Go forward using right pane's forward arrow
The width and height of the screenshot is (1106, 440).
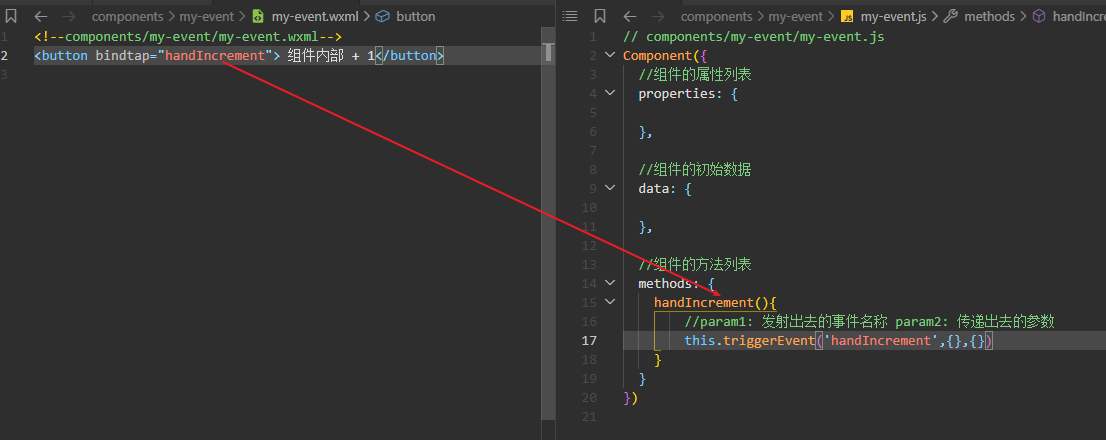coord(657,16)
